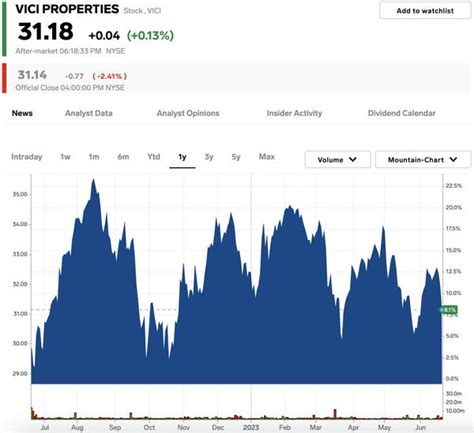This screenshot has height=433, width=474.
Task: Select Intraday chart range
Action: click(x=27, y=157)
